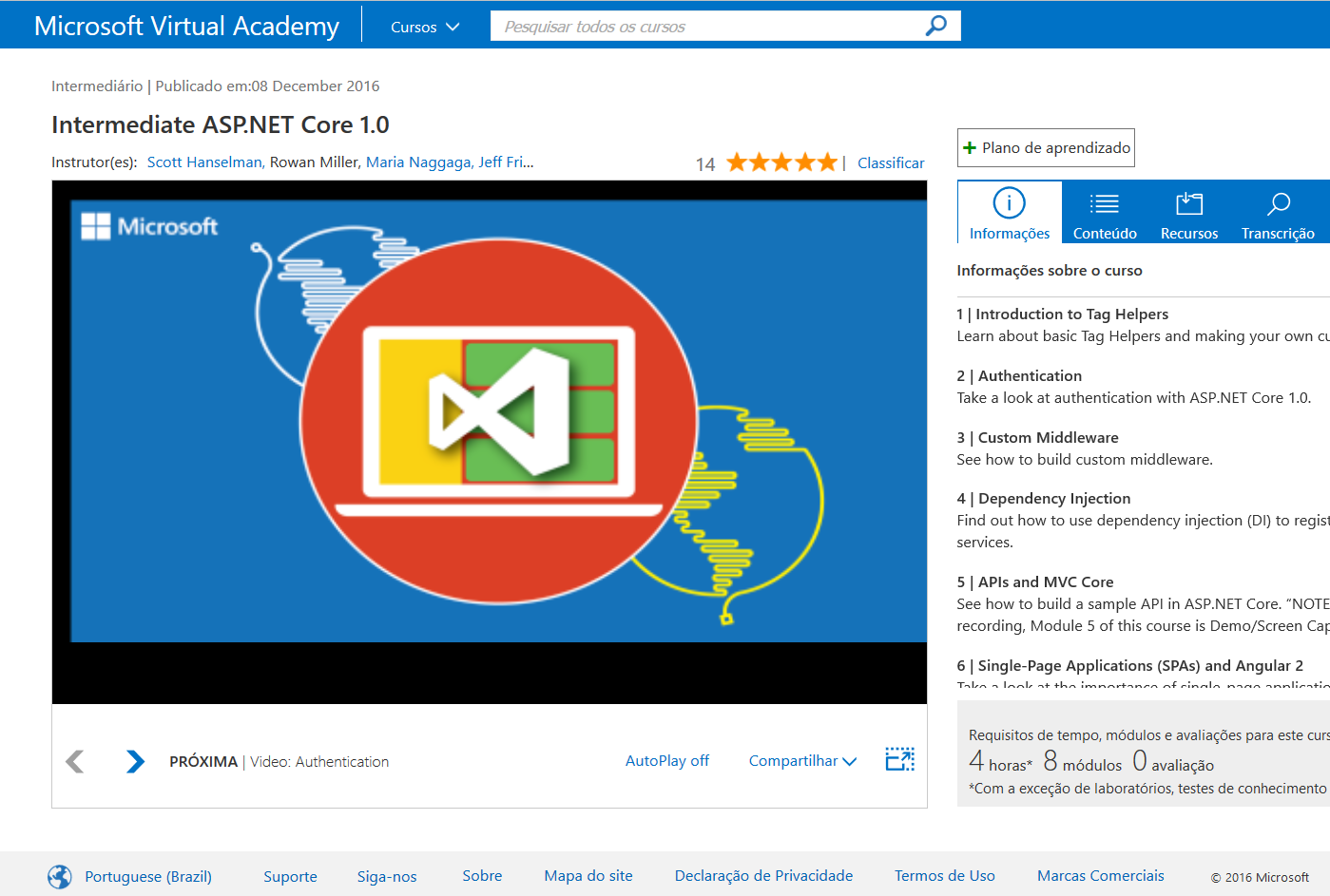Switch to the Informações tab

(1010, 213)
